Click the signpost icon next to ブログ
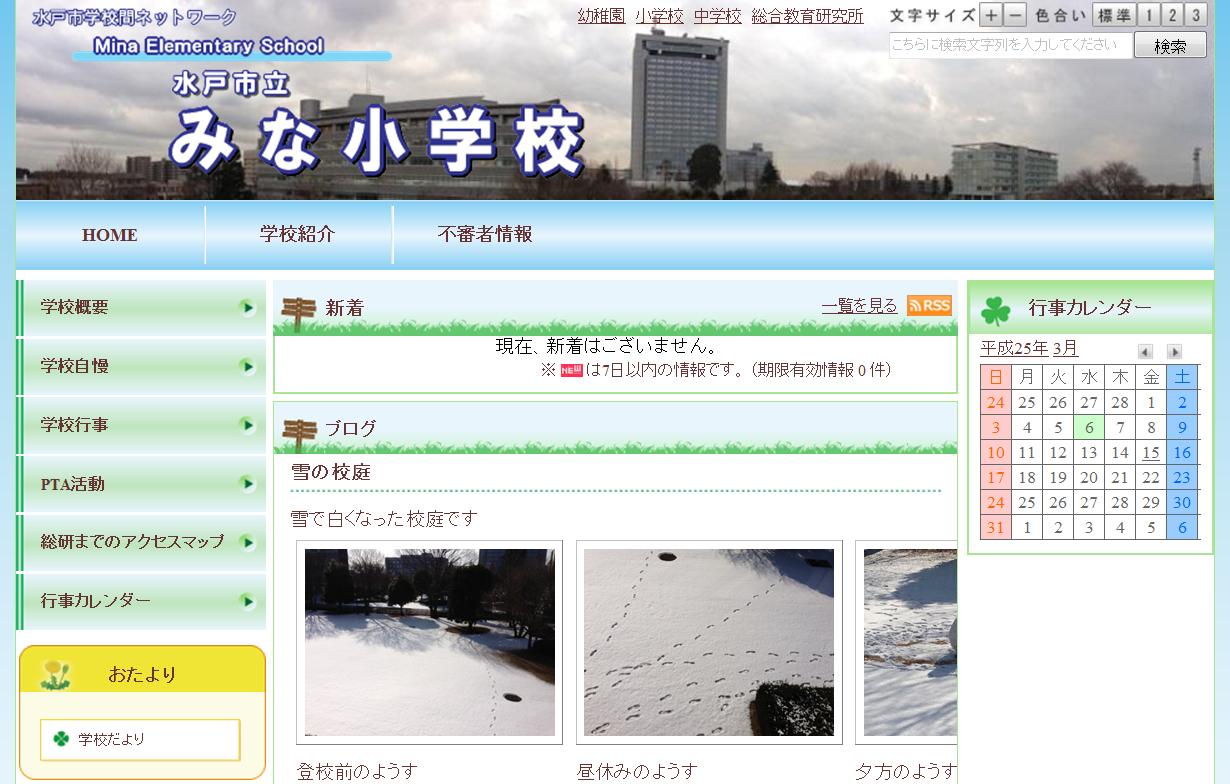 pyautogui.click(x=299, y=434)
